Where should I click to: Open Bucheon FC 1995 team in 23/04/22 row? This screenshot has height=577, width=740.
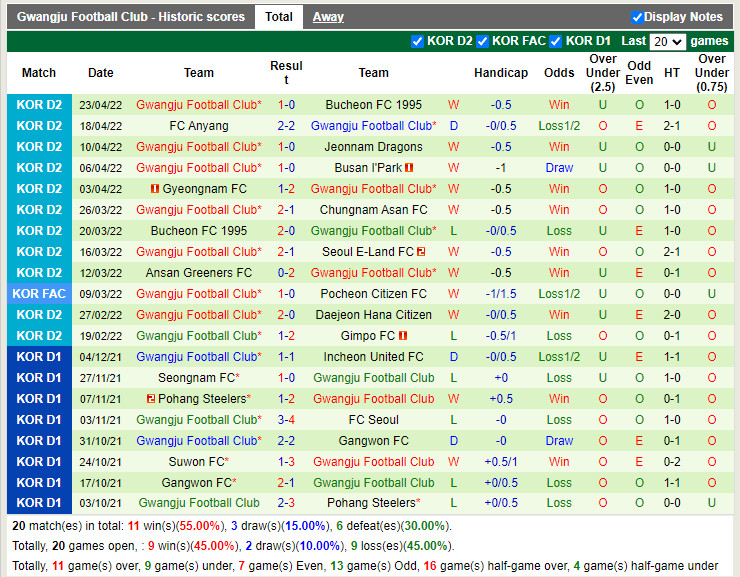373,105
